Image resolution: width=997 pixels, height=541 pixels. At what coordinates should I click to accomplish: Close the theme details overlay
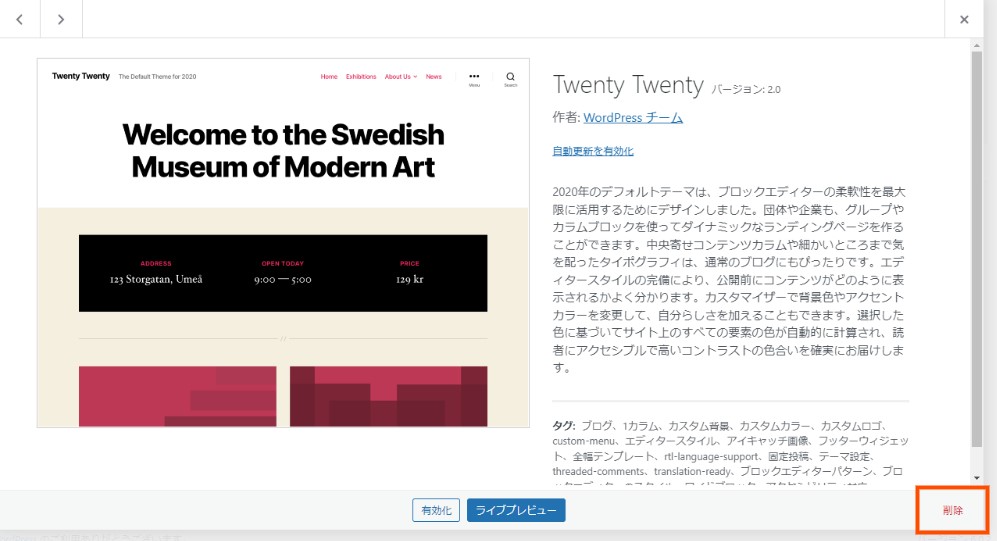coord(964,19)
